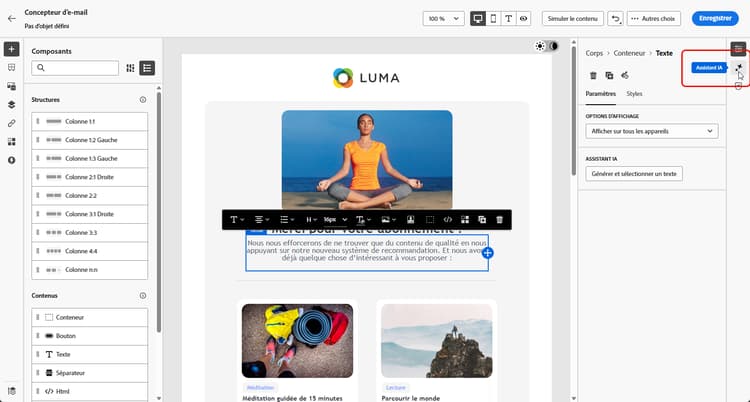Switch to the Styles tab
The image size is (750, 402).
634,94
